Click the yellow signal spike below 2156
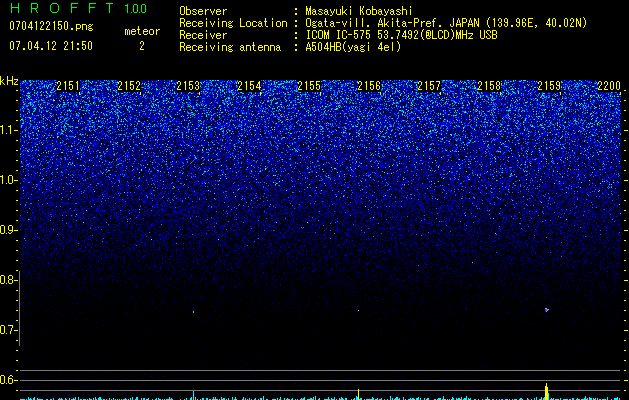This screenshot has height=400, width=629. 358,394
